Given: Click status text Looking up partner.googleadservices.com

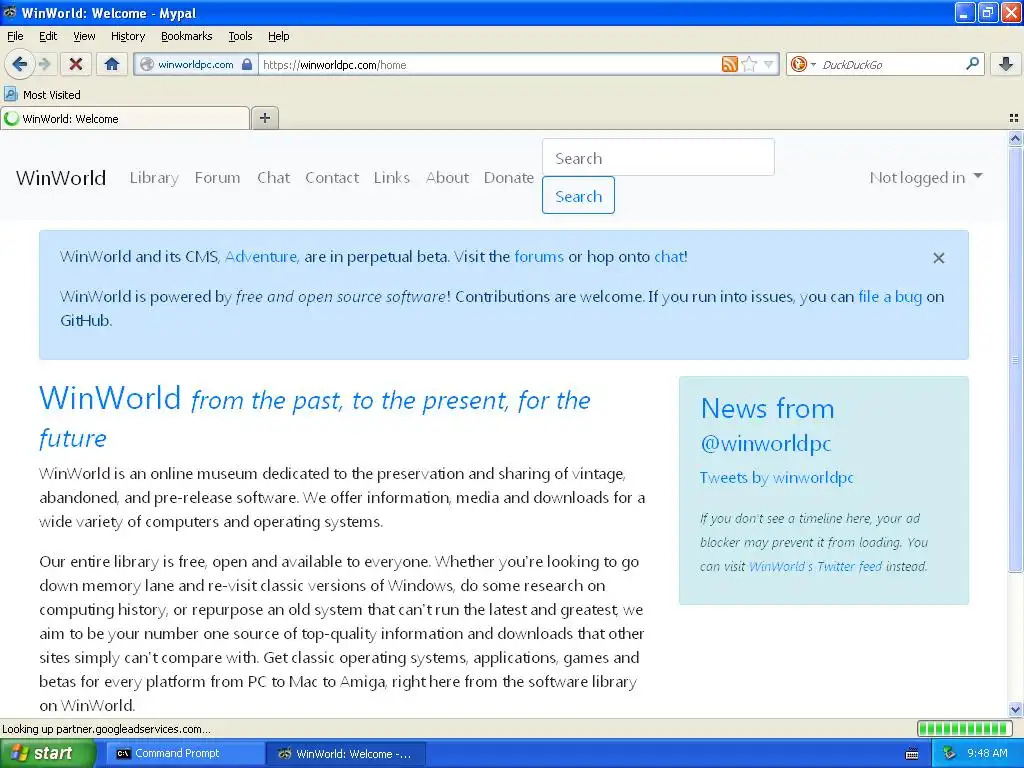Looking at the screenshot, I should pos(106,729).
